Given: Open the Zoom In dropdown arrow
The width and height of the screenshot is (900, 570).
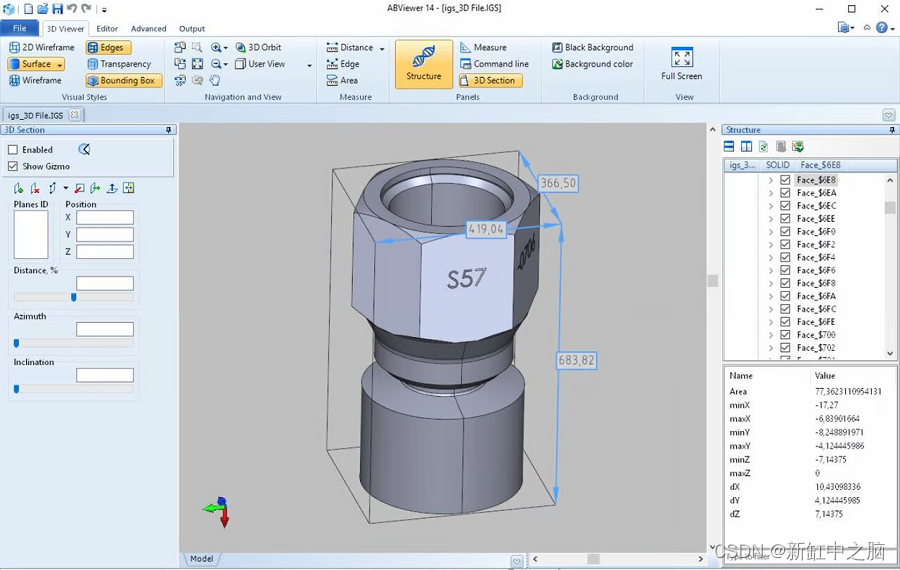Looking at the screenshot, I should coord(226,48).
